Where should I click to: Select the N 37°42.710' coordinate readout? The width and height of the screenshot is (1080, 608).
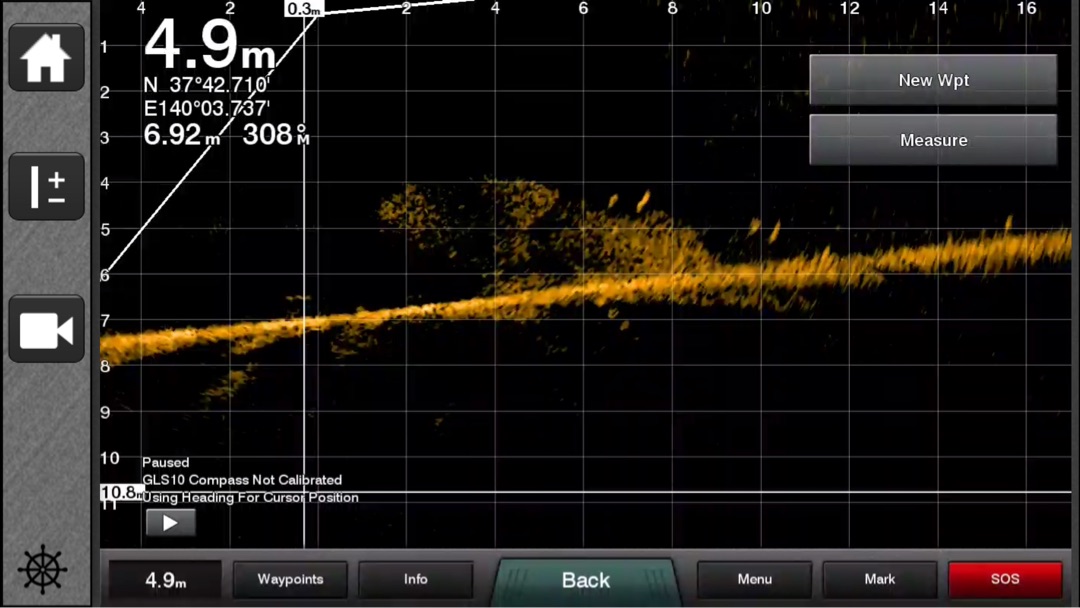point(207,86)
